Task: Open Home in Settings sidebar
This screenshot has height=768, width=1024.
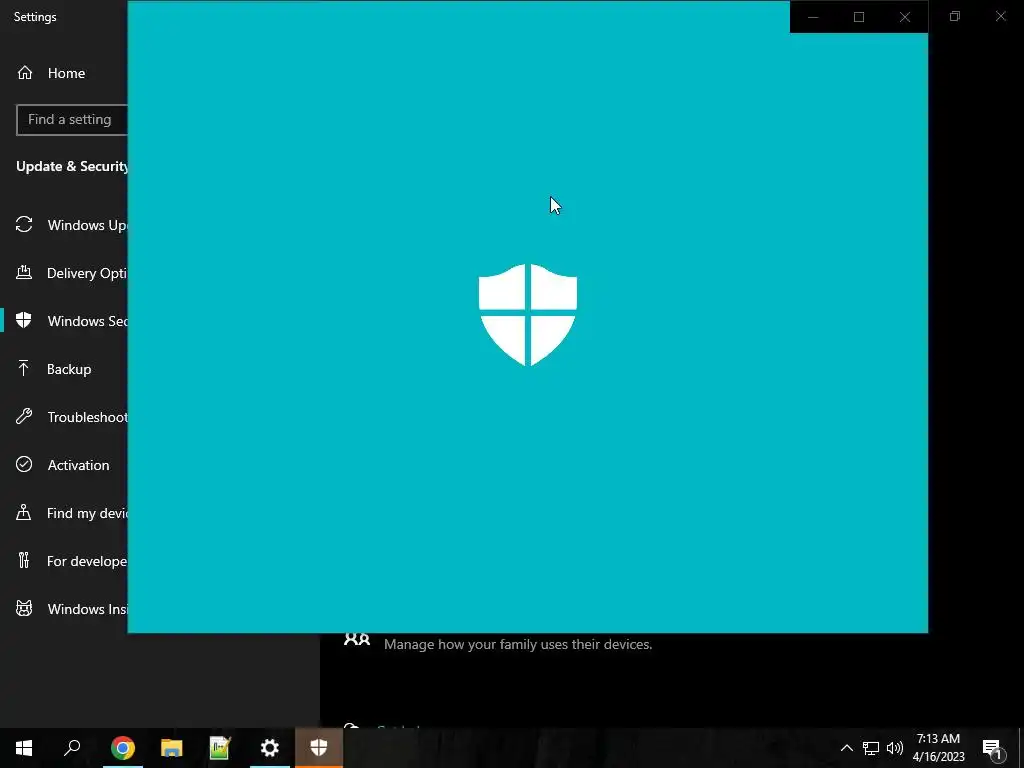Action: (64, 73)
